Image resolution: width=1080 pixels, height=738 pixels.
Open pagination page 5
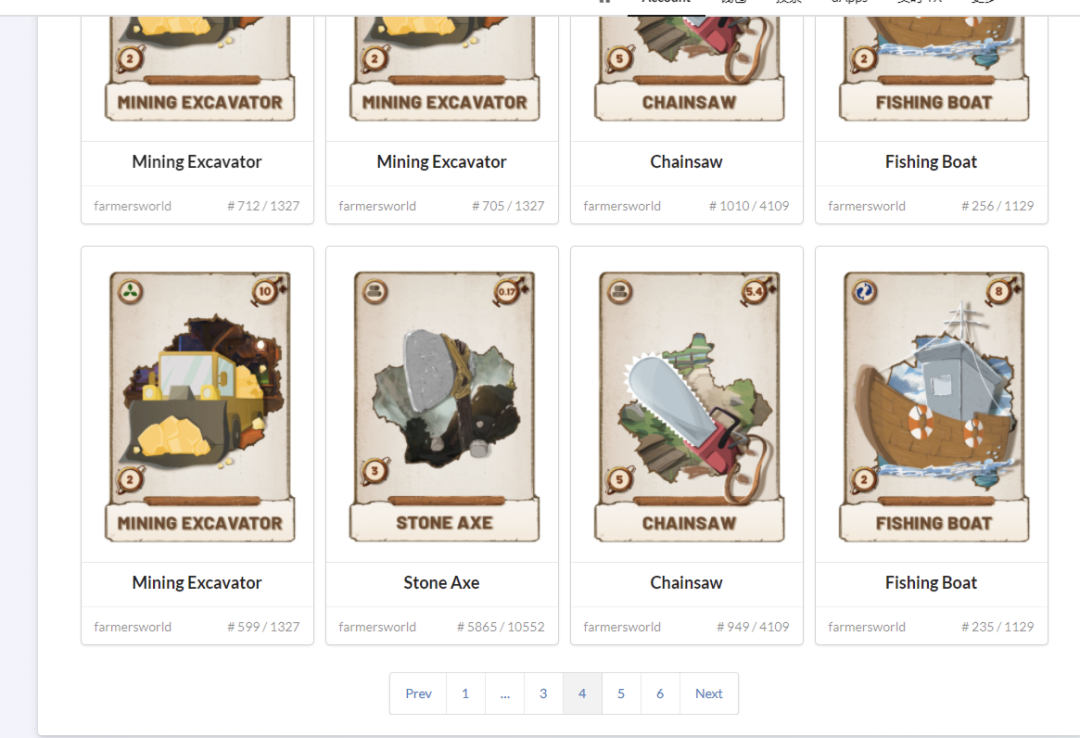[621, 693]
